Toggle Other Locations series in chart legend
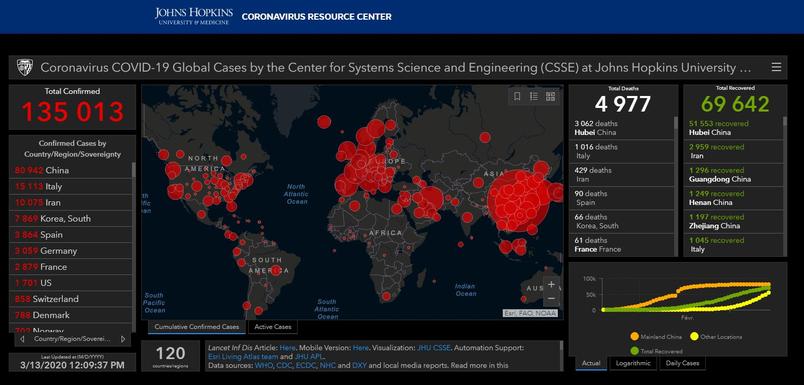The height and width of the screenshot is (385, 804). pyautogui.click(x=713, y=337)
